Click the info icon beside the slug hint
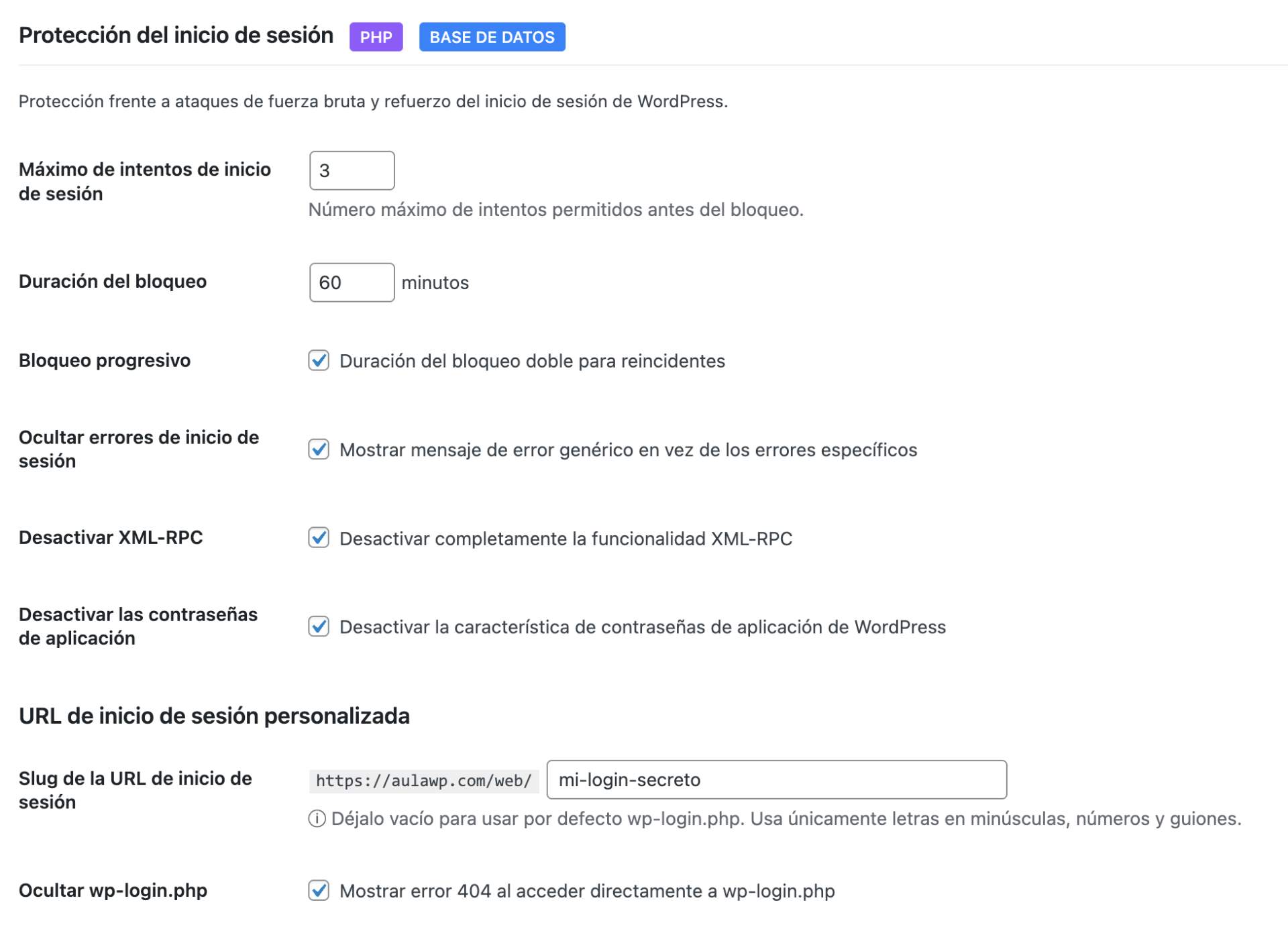 coord(317,818)
